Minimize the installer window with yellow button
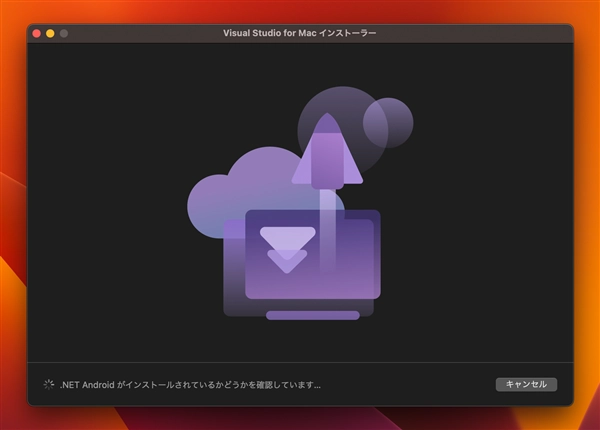Image resolution: width=600 pixels, height=430 pixels. pyautogui.click(x=50, y=34)
